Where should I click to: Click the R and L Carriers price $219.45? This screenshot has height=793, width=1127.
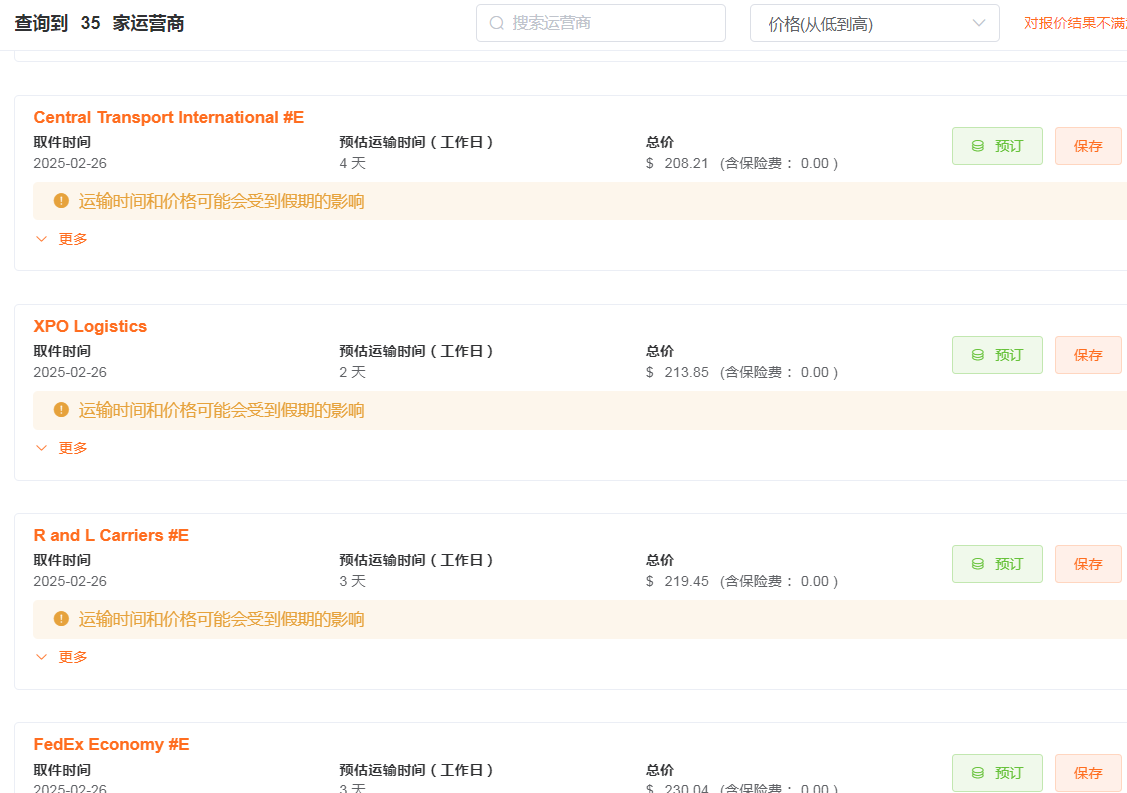pyautogui.click(x=677, y=582)
